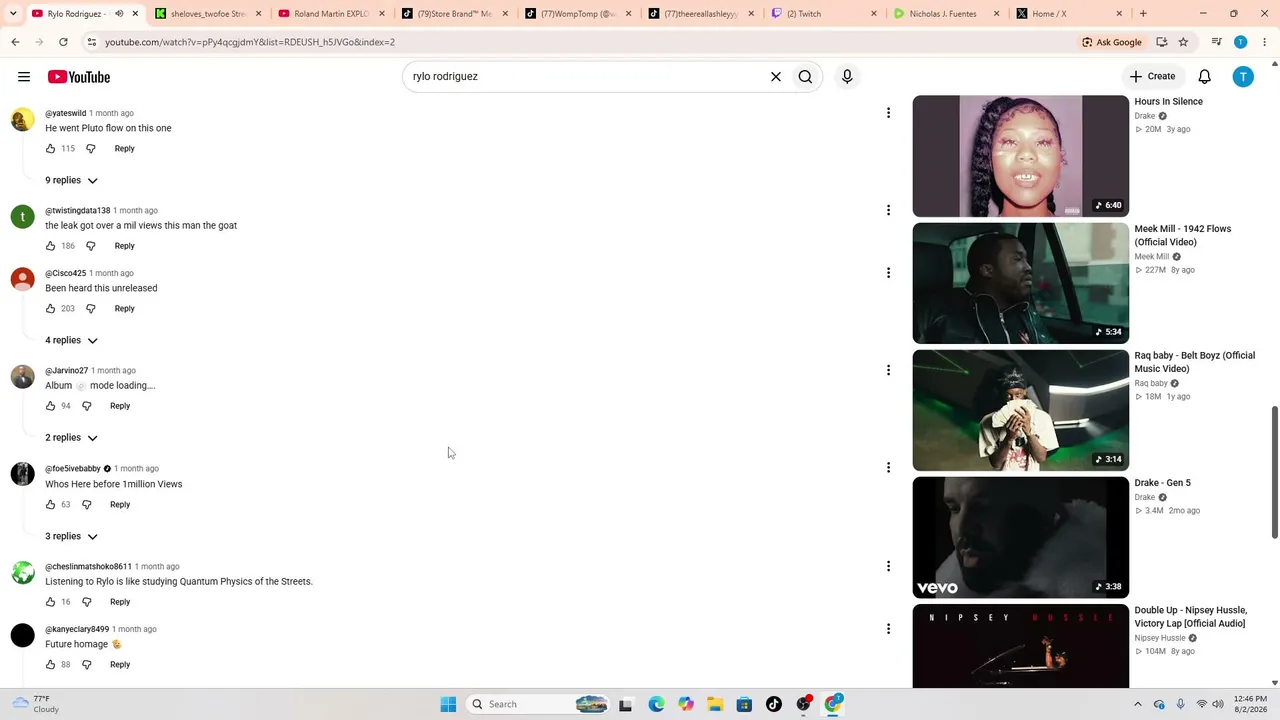Like the @kanyeclary8499 comment
1280x720 pixels.
coord(50,665)
